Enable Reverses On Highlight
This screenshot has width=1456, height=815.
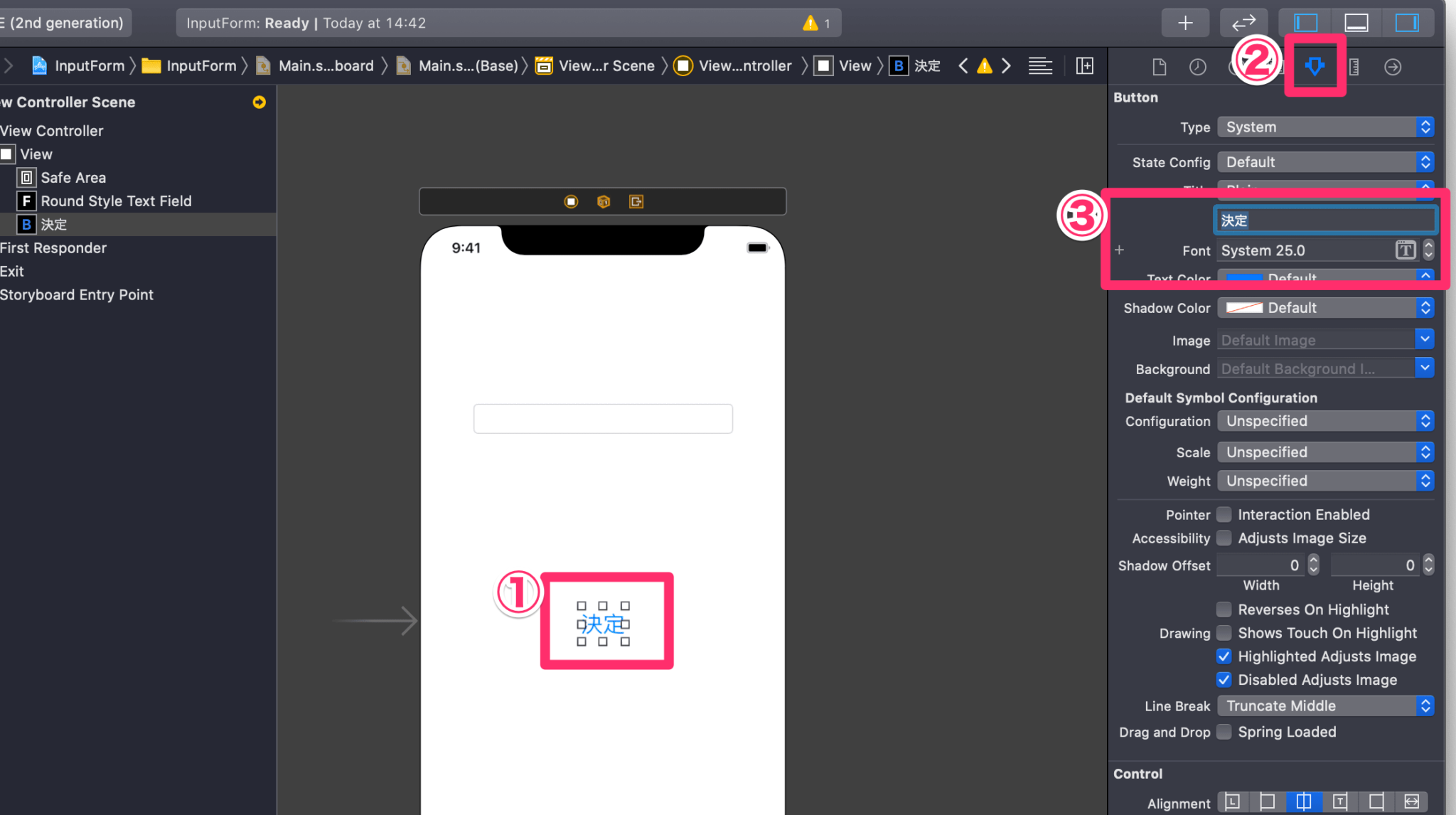pos(1224,609)
